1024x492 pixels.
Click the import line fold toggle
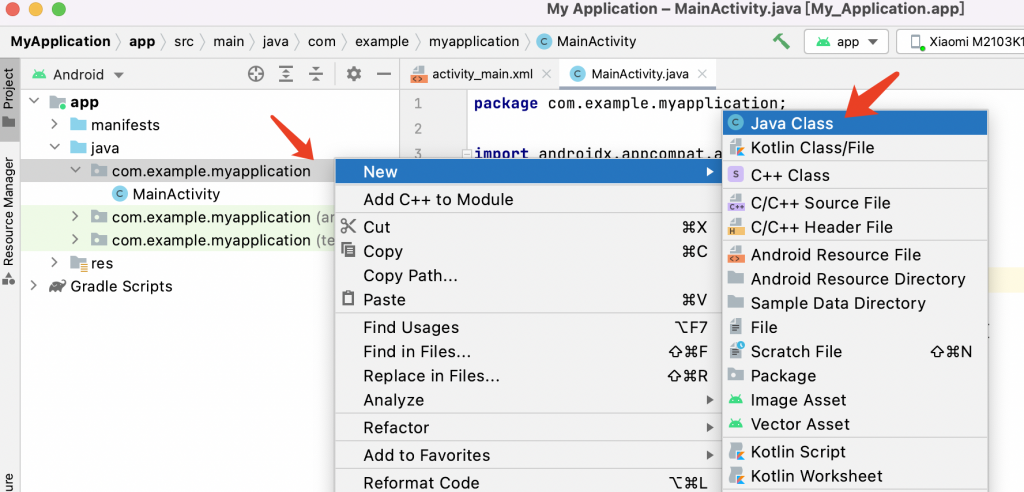466,154
